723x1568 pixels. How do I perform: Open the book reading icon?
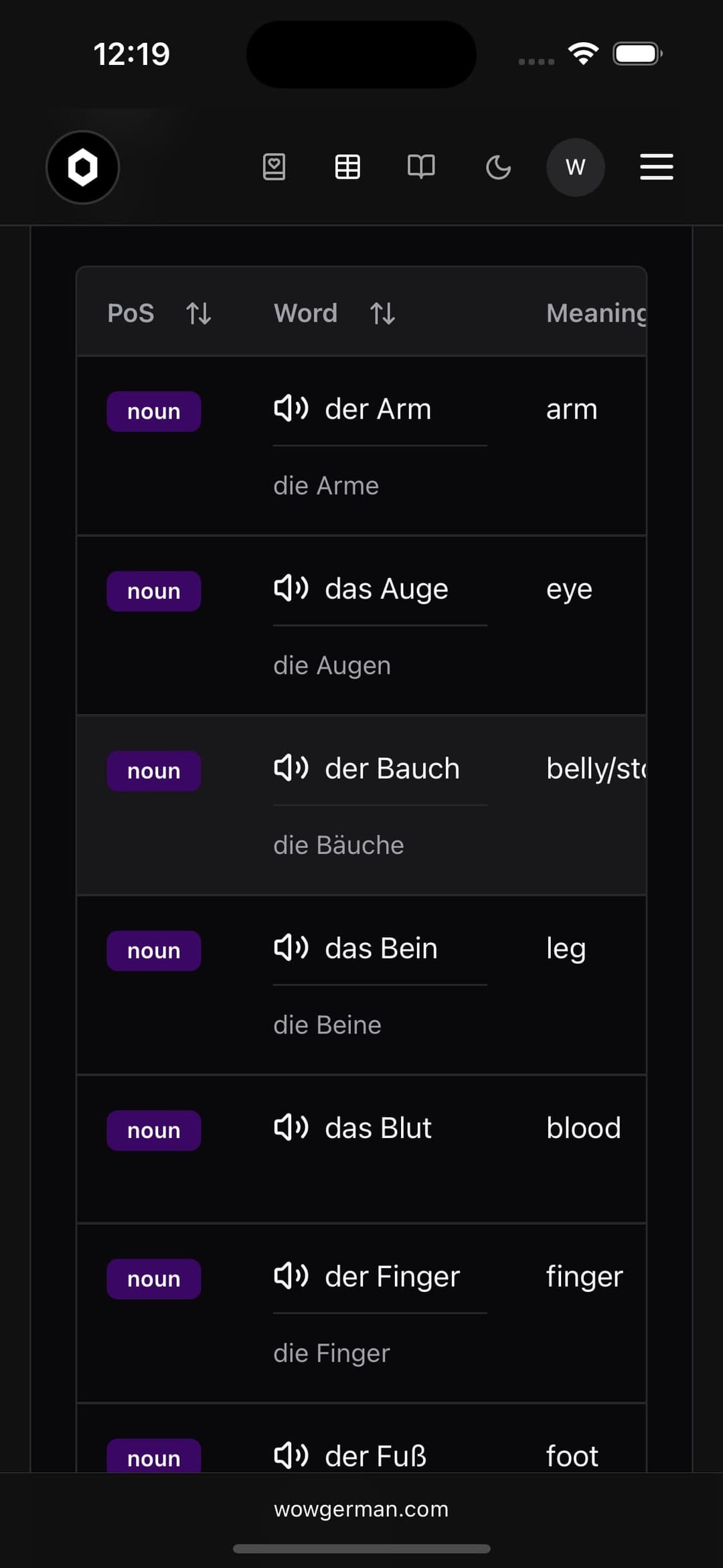point(421,167)
